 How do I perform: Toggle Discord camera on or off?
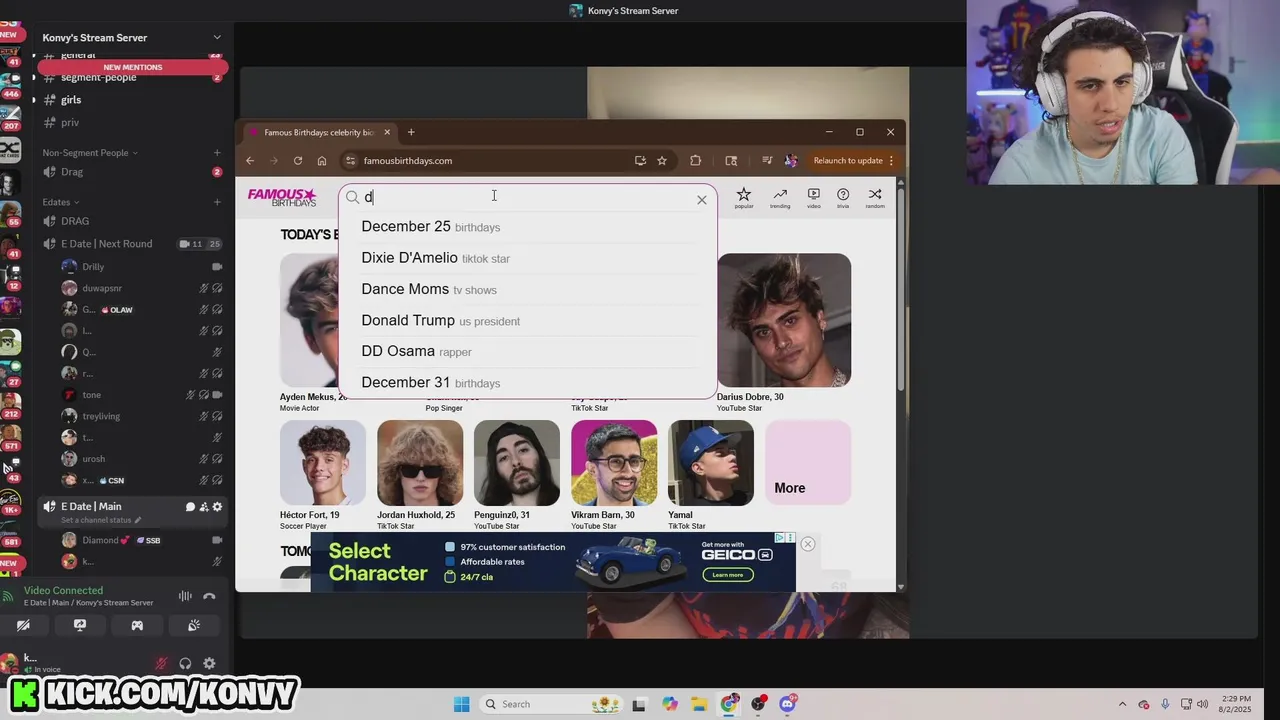23,626
